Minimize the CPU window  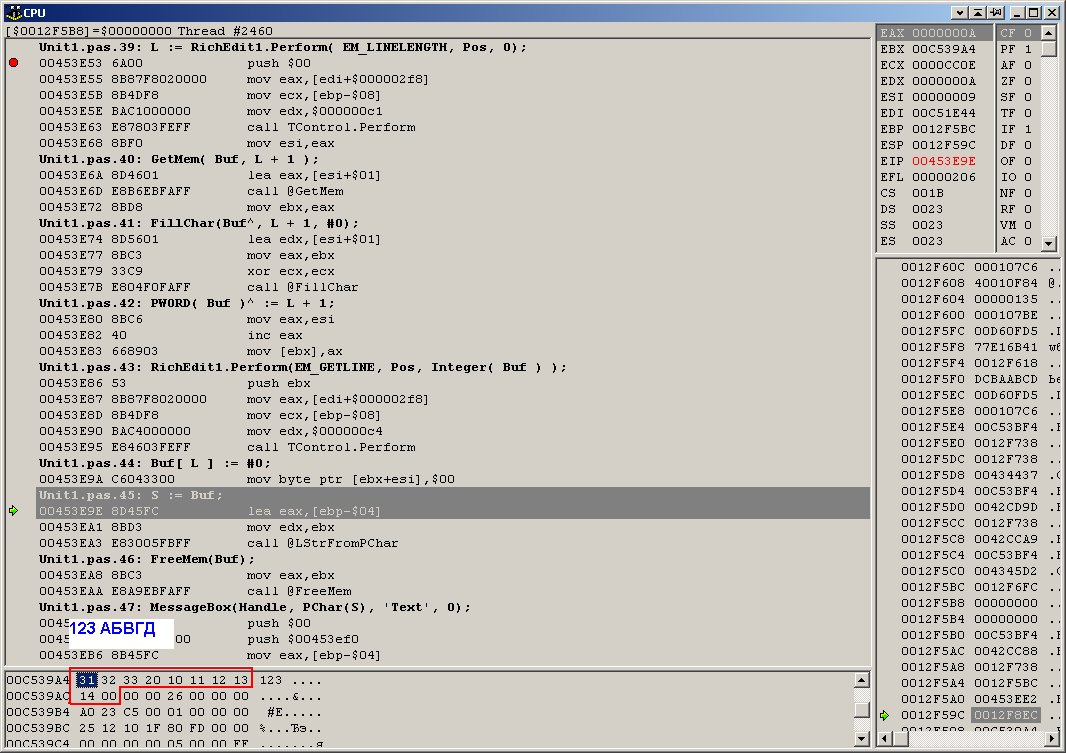pyautogui.click(x=1018, y=12)
